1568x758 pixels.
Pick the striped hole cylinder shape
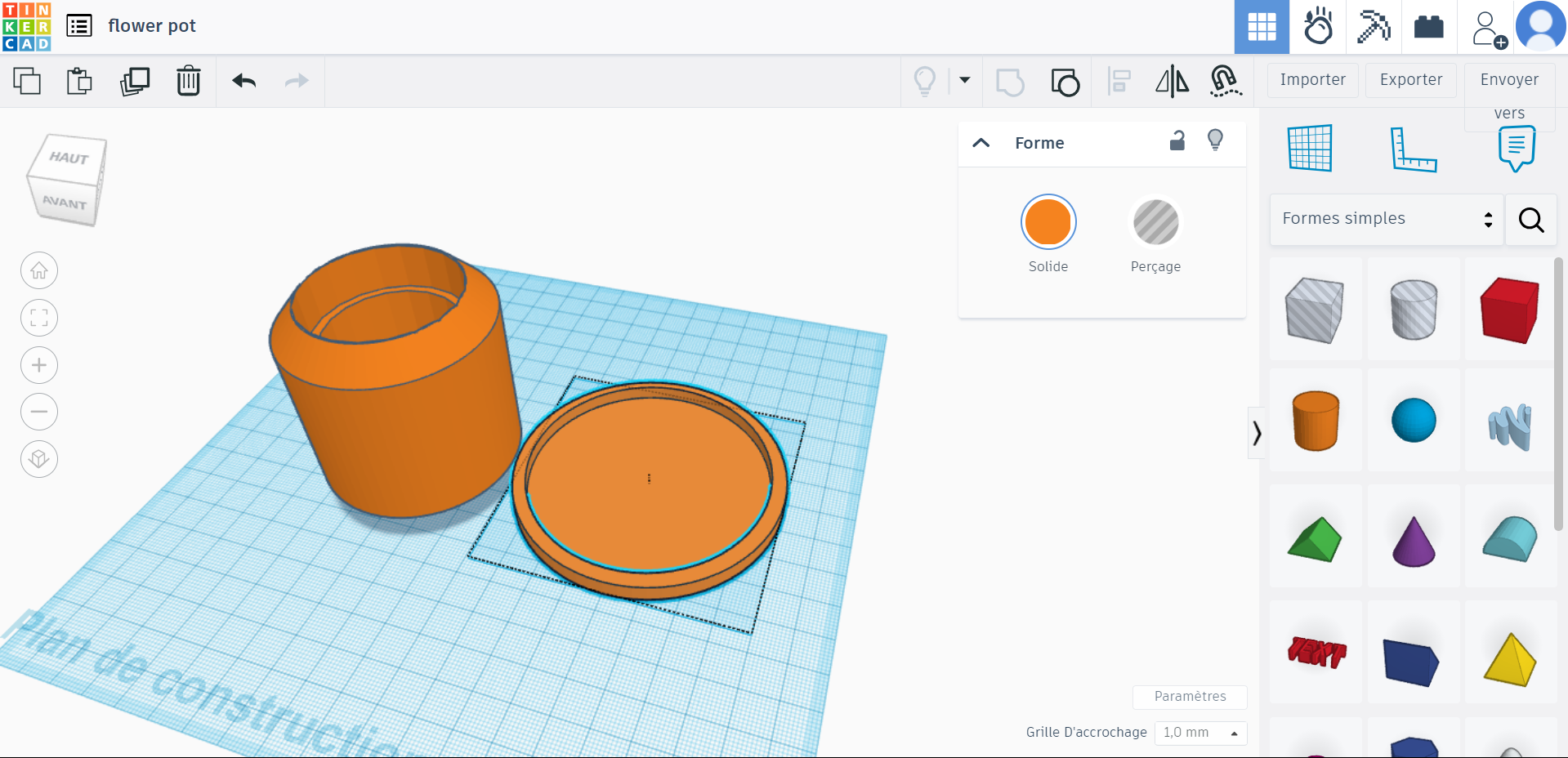pos(1413,310)
